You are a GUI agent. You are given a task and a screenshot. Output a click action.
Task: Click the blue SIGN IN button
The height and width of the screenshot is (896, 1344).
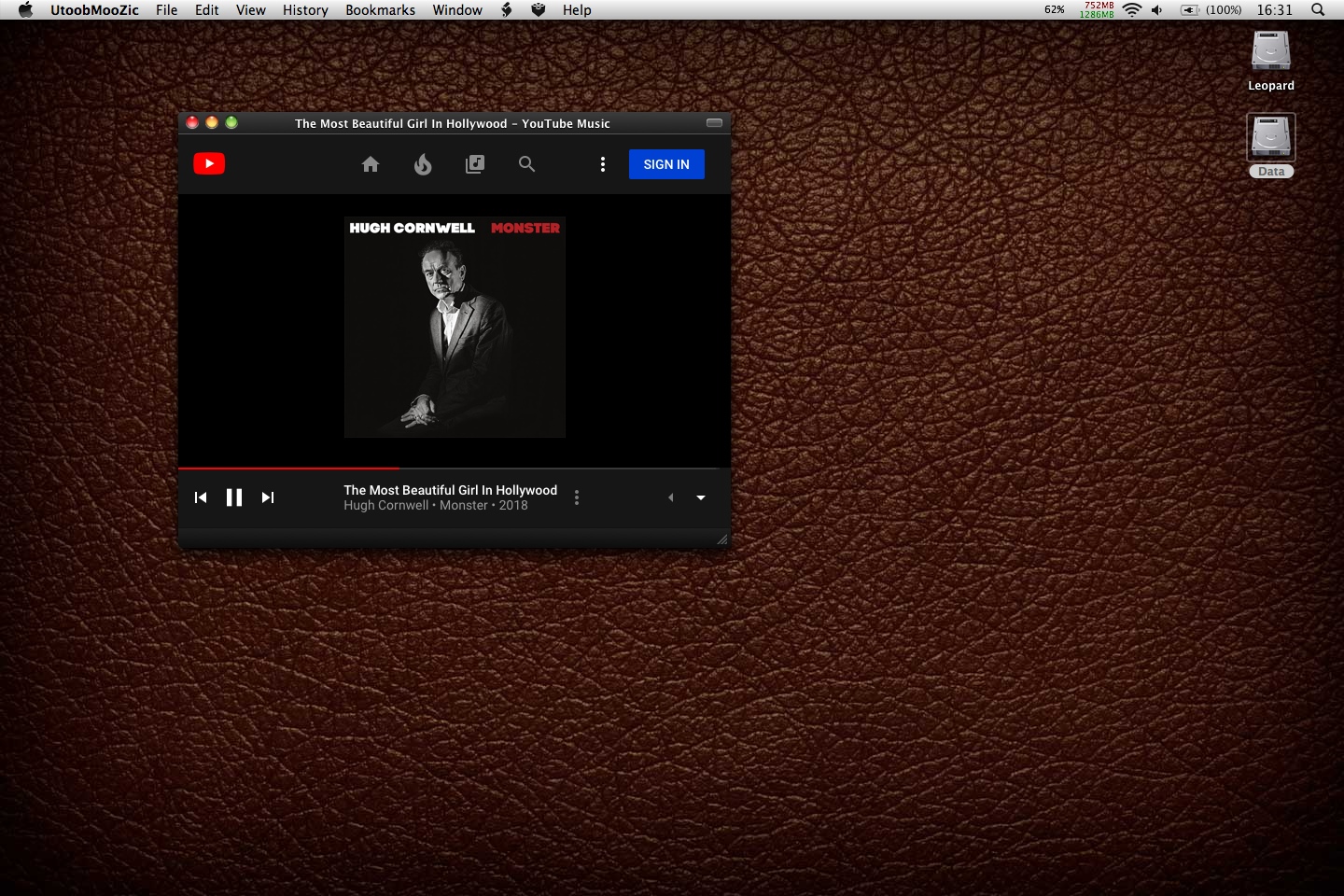(x=666, y=164)
